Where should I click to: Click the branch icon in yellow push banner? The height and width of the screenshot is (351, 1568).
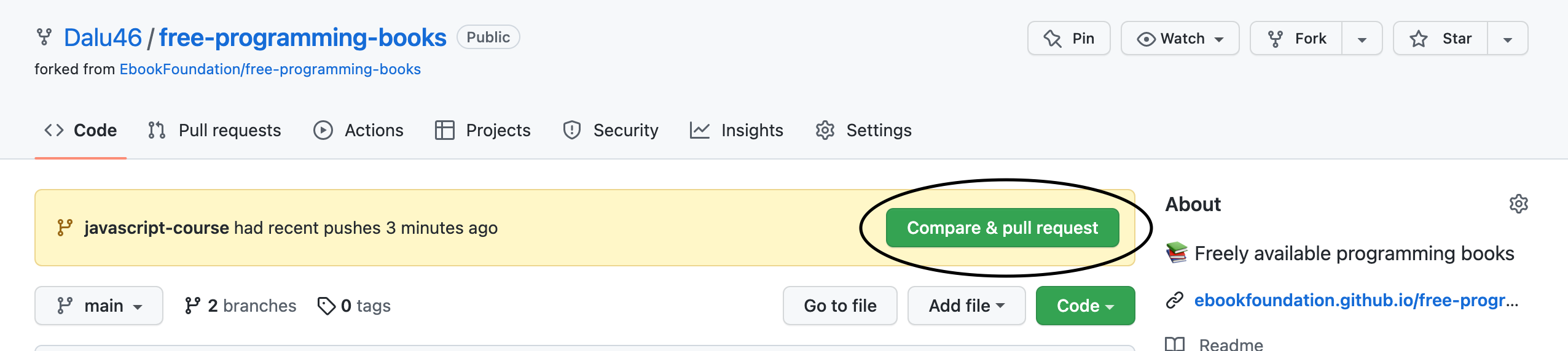65,228
